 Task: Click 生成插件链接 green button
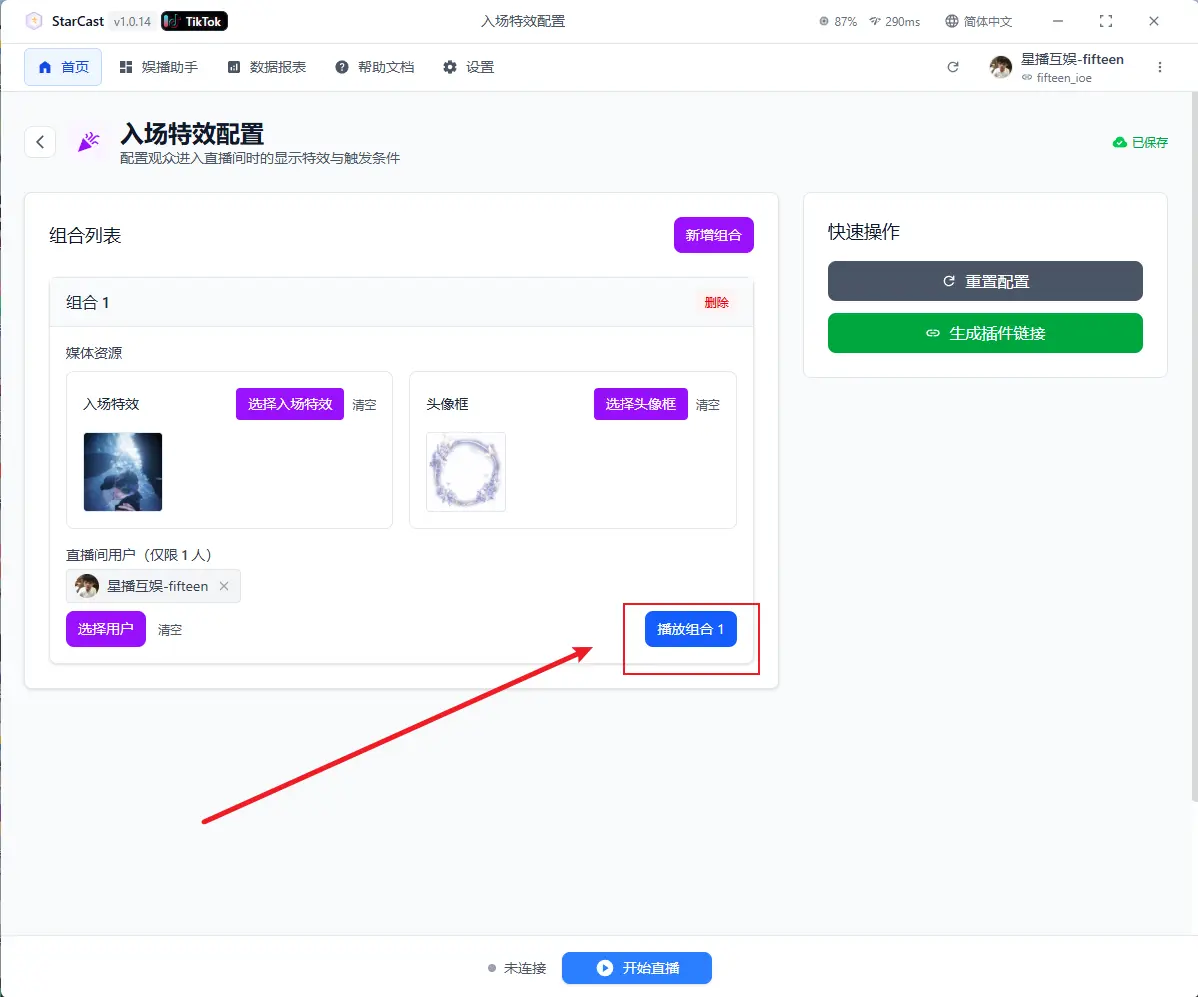click(x=985, y=333)
